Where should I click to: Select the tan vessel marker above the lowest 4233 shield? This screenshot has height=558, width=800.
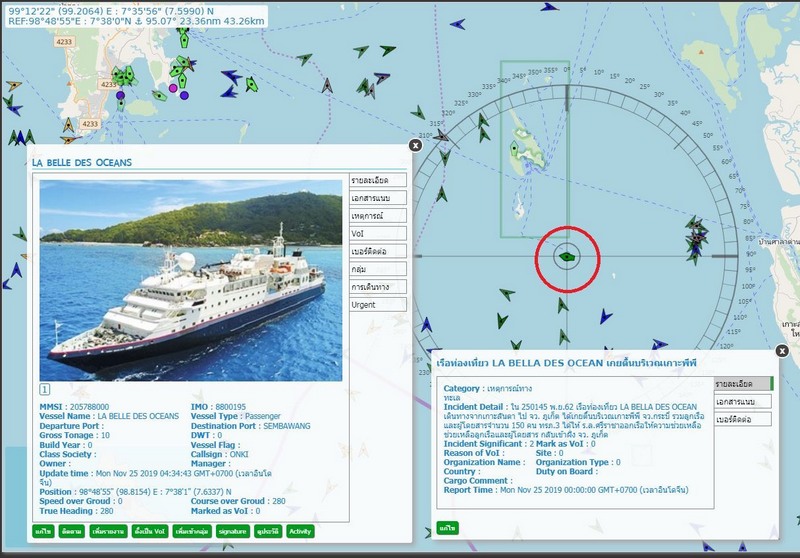(x=68, y=124)
